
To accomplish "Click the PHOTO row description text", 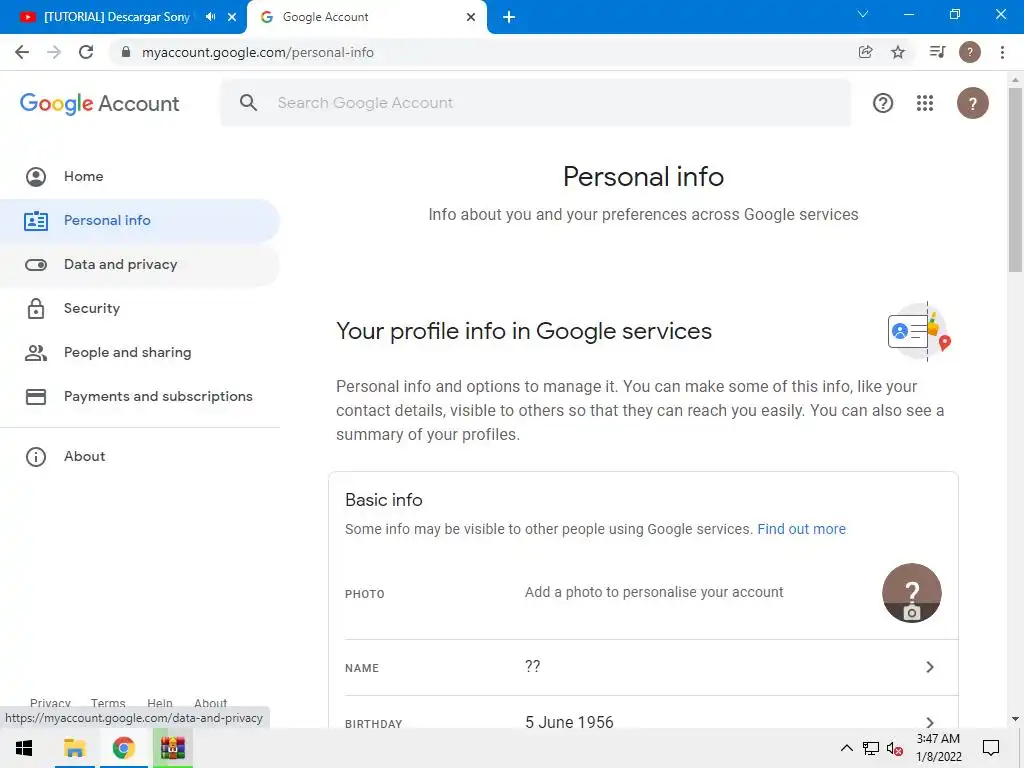I will coord(654,592).
